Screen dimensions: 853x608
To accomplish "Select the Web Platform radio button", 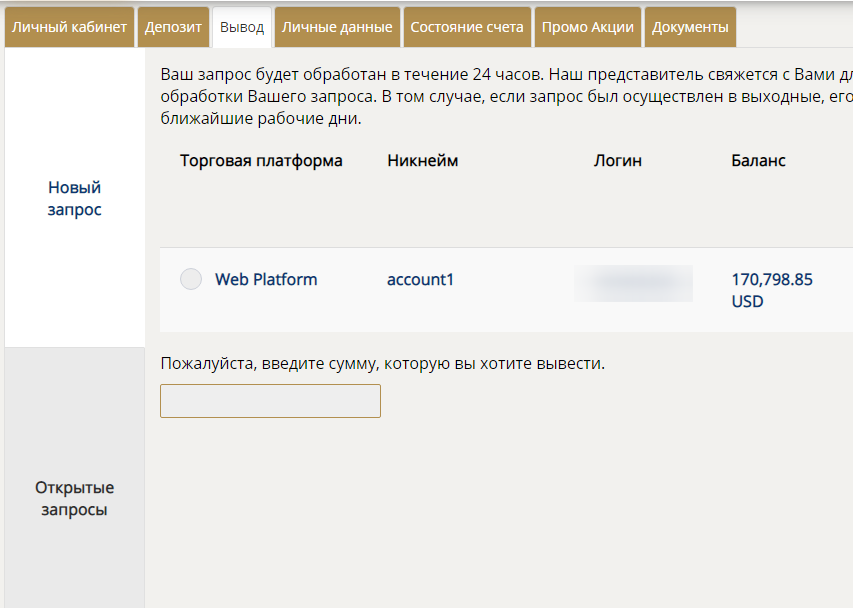I will click(x=191, y=279).
